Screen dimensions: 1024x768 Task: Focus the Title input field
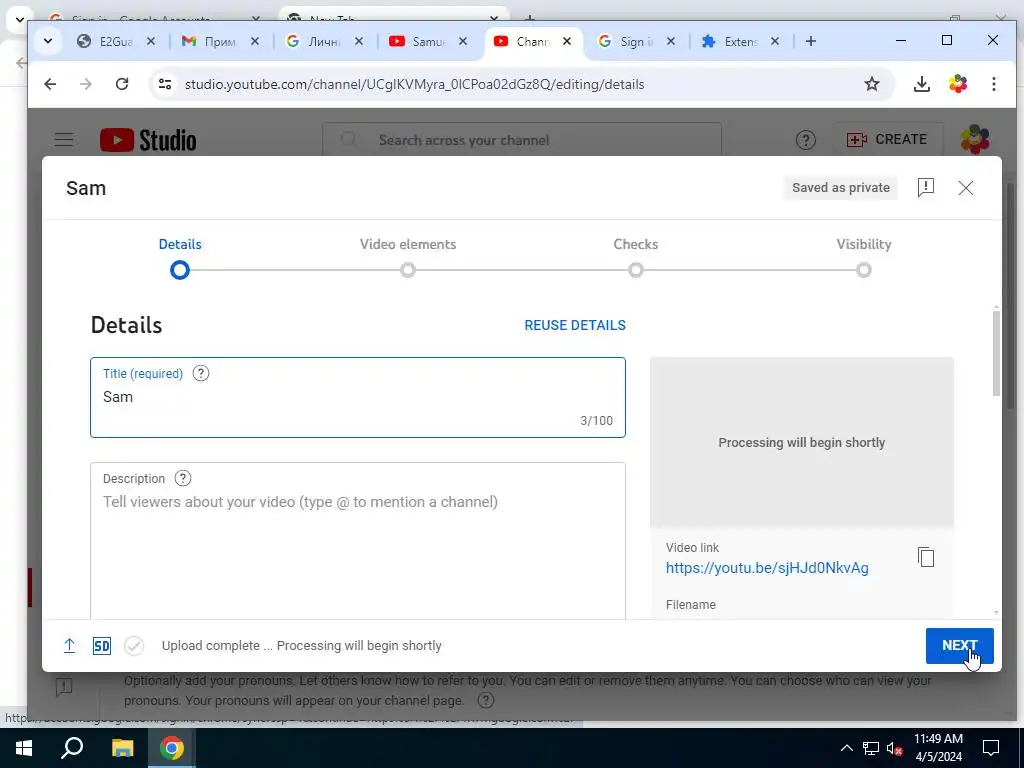358,397
